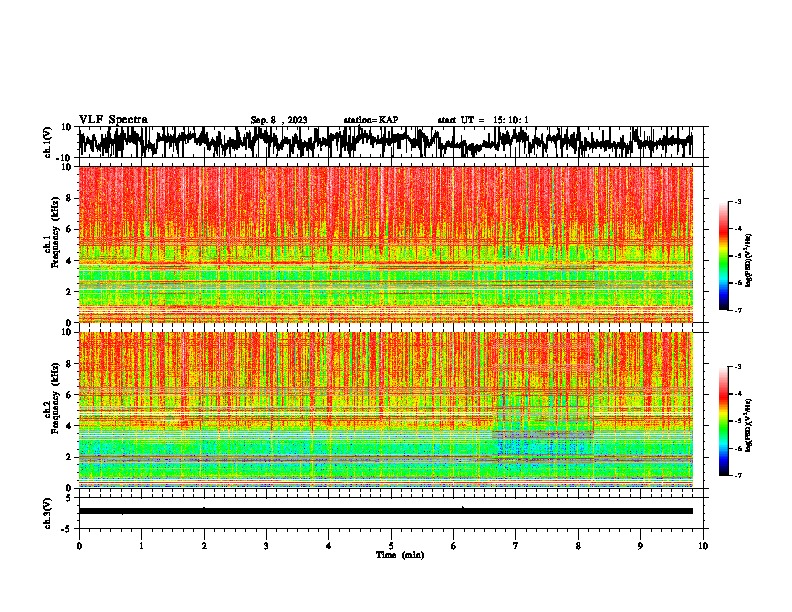The height and width of the screenshot is (612, 792).
Task: Click the 'VLF Spectra' plot title
Action: 113,120
